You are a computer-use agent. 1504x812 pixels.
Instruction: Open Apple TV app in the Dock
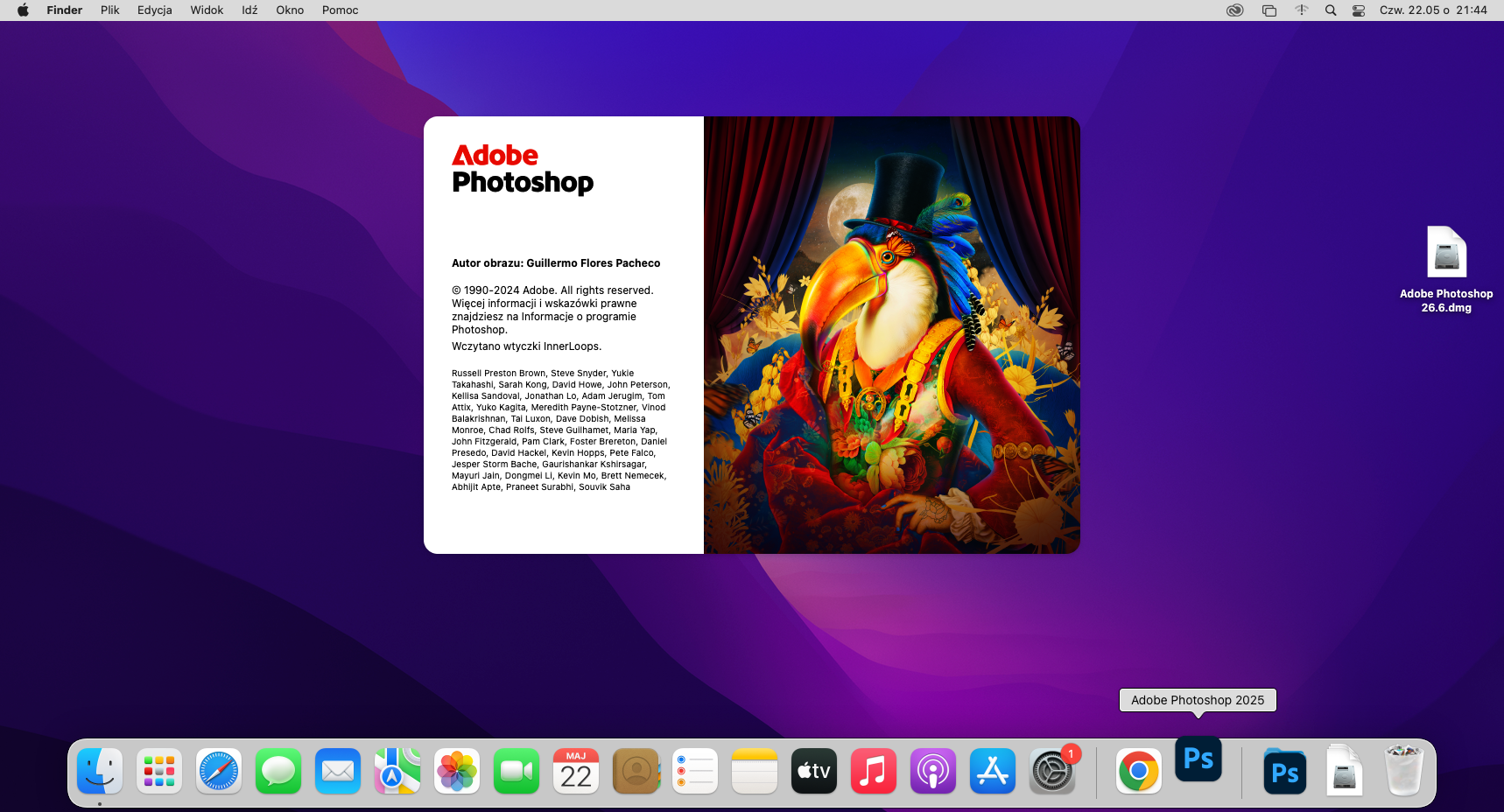click(814, 771)
